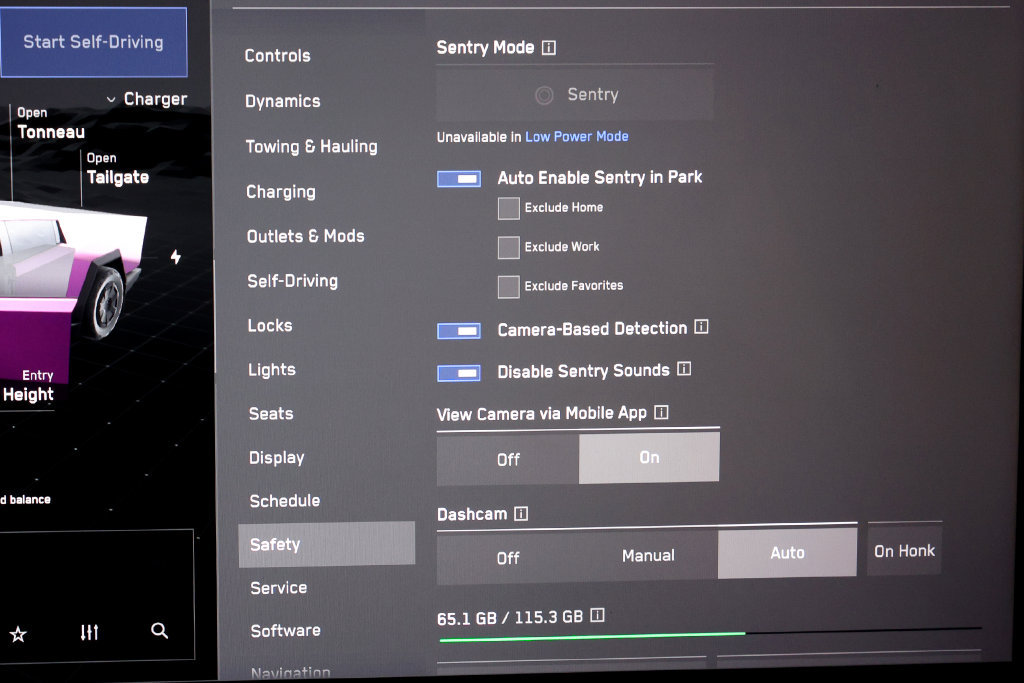The image size is (1024, 683).
Task: Tap Start Self-Driving button
Action: tap(93, 42)
